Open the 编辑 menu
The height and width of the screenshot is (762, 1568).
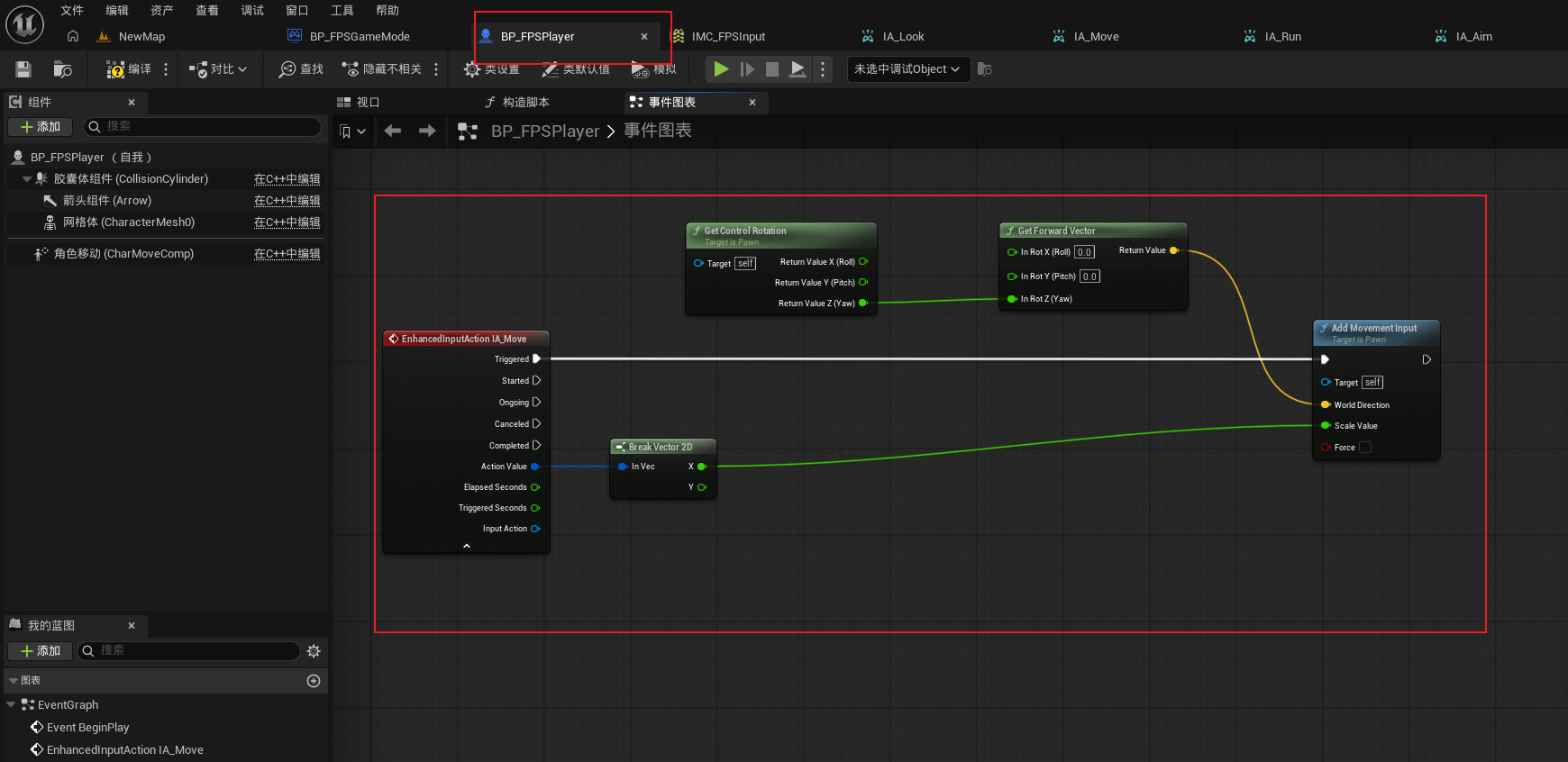coord(117,11)
